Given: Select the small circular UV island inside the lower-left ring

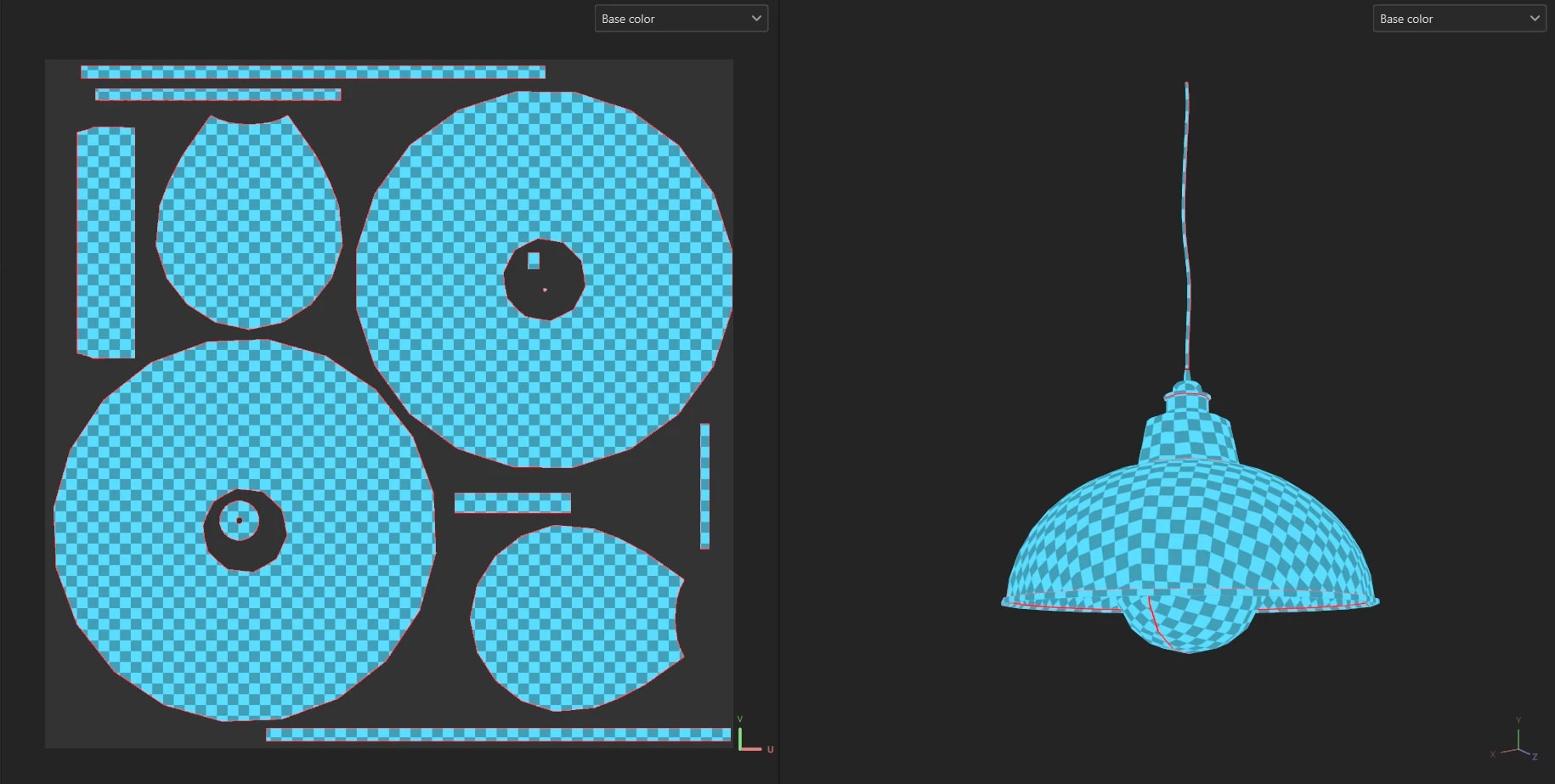Looking at the screenshot, I should [239, 520].
